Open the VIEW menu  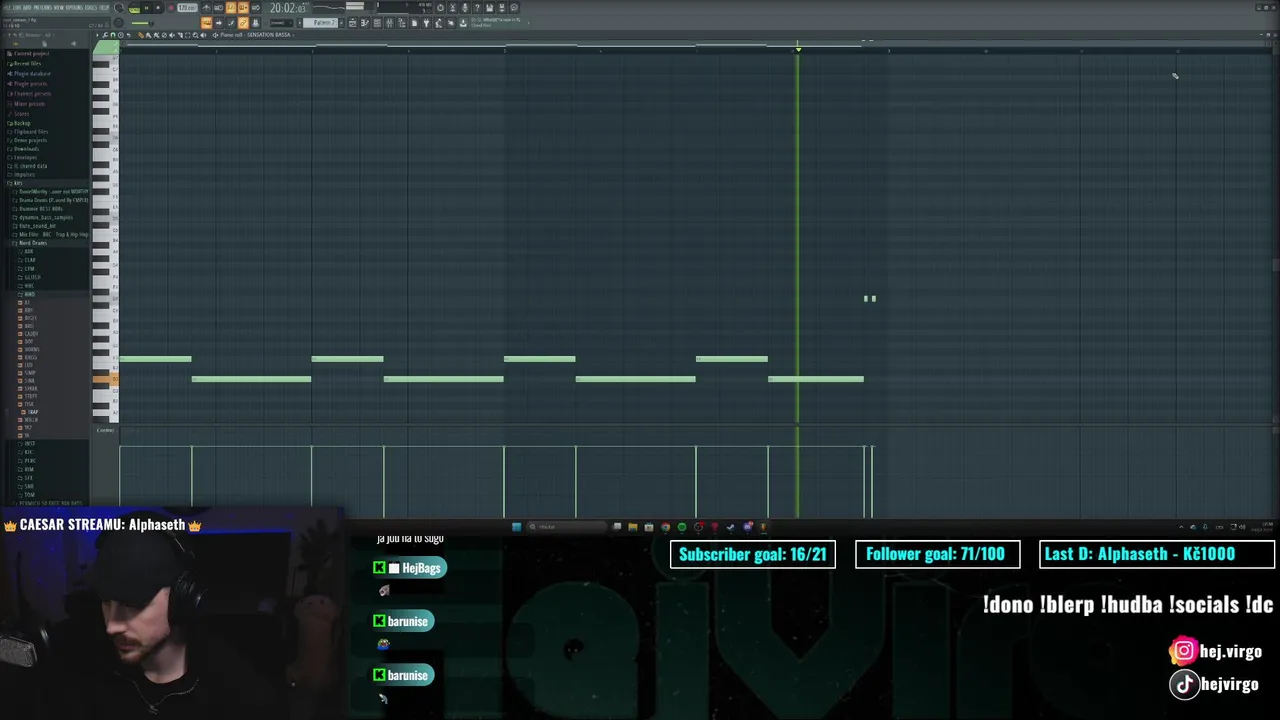59,8
